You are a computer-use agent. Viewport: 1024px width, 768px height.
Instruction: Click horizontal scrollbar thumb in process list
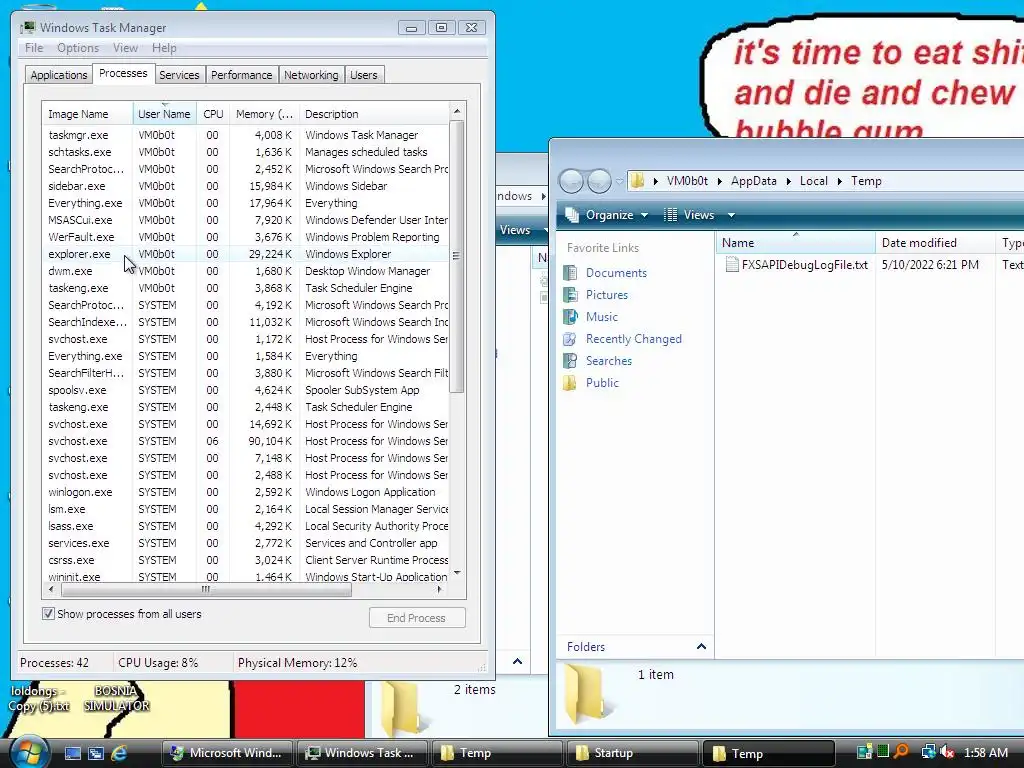coord(206,589)
